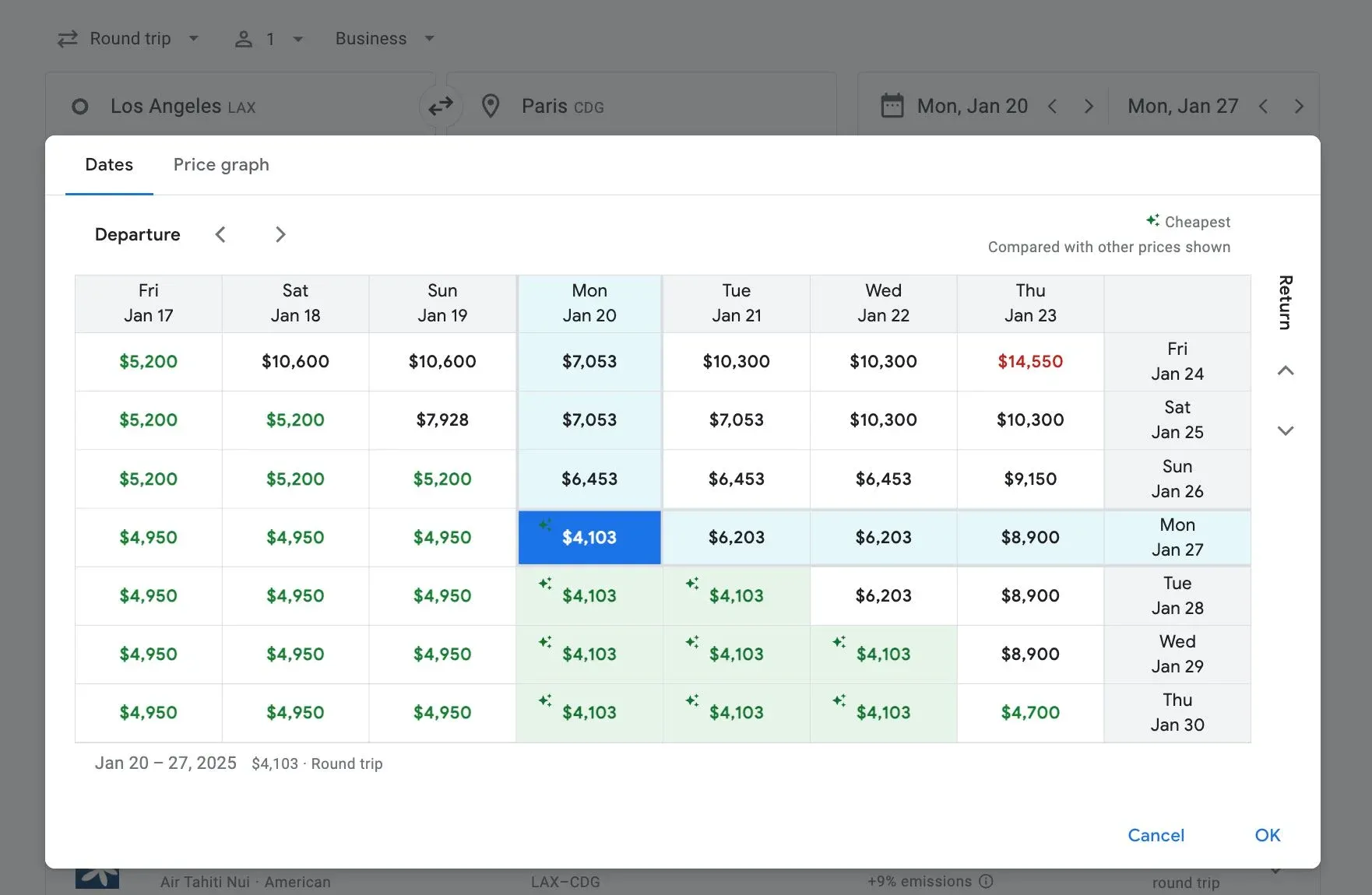The image size is (1372, 895).
Task: Select the red $14,550 fare cell
Action: 1029,362
